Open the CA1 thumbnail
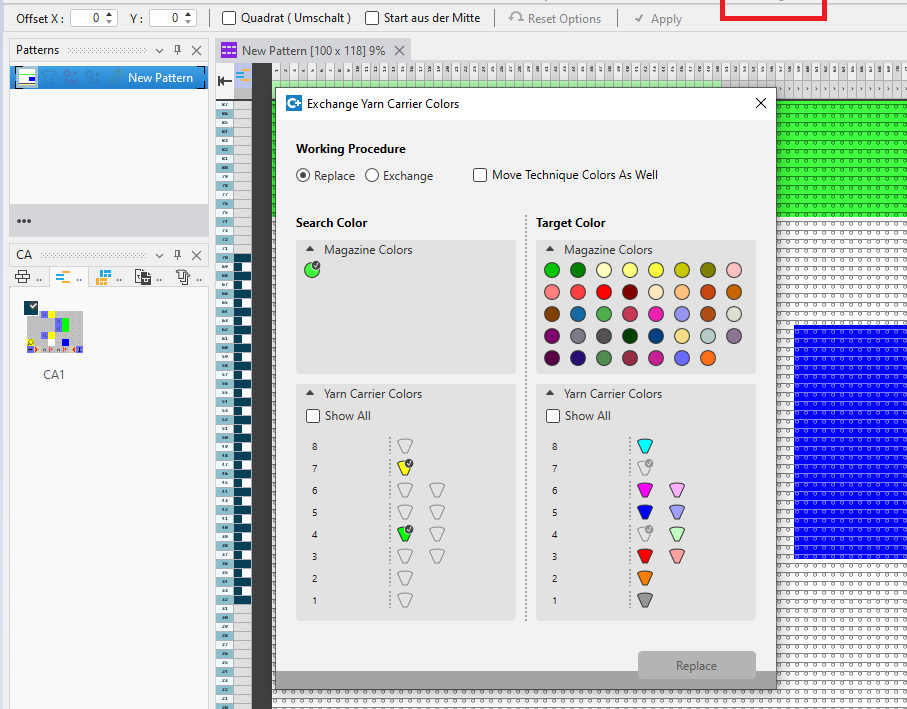Screen dimensions: 907x709 (54, 332)
